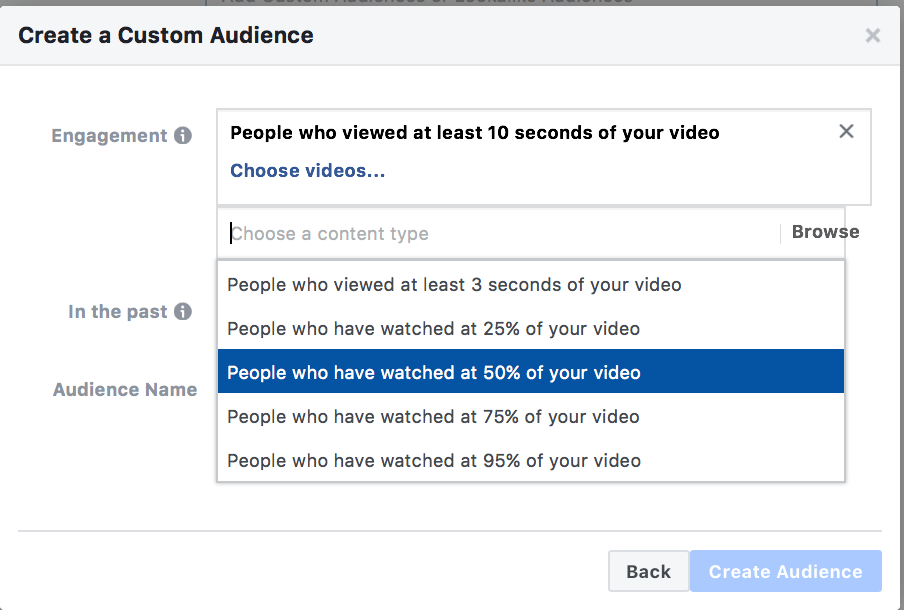This screenshot has width=904, height=610.
Task: Select watched at 50% of your video
Action: (531, 372)
